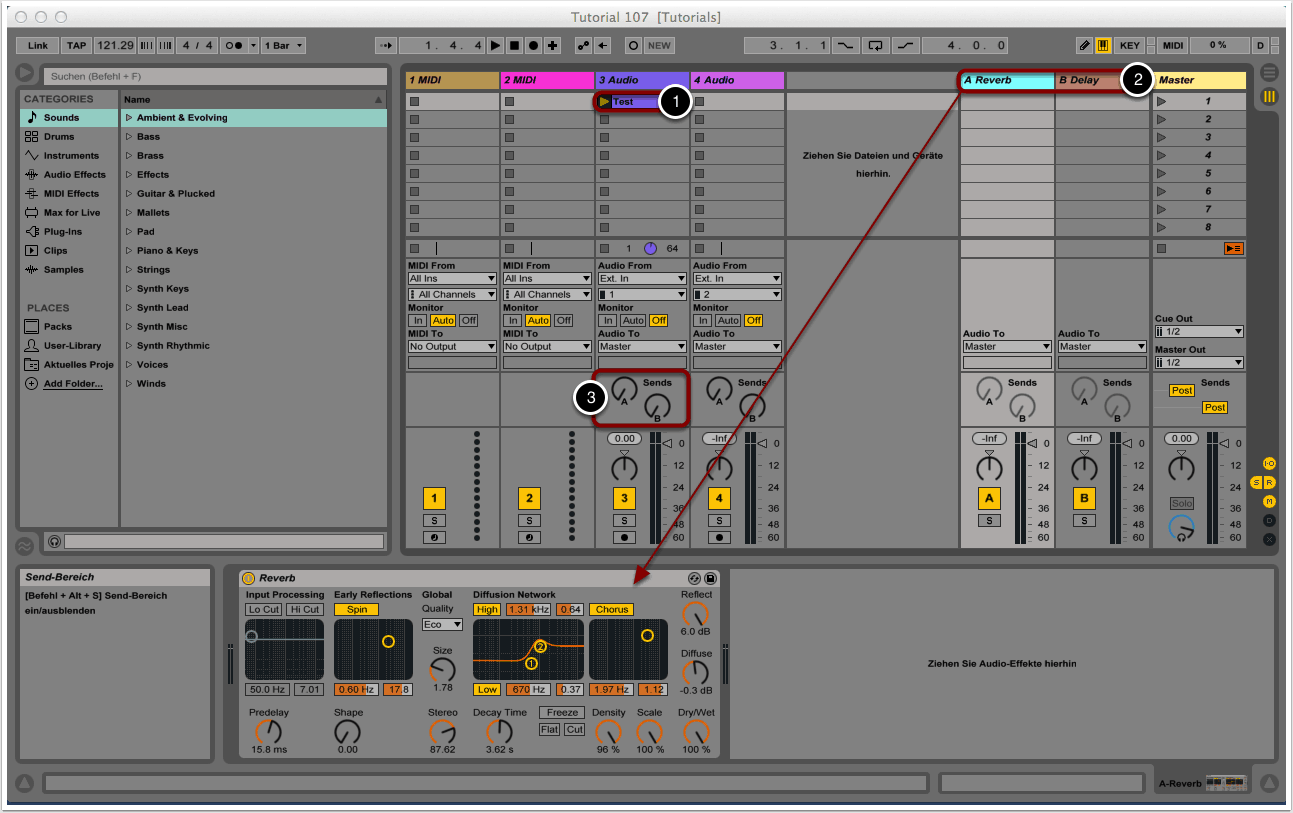
Task: Select the A Reverb return track header
Action: pos(1006,80)
